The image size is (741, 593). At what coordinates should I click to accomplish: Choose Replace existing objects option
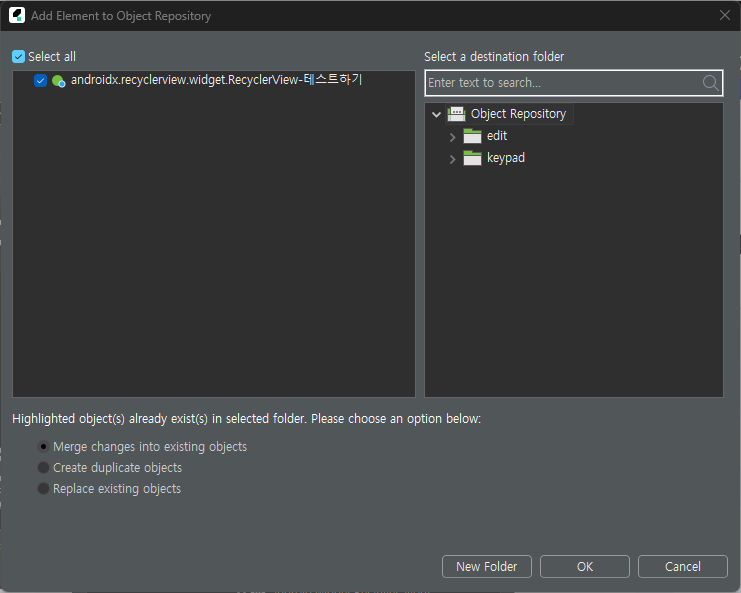pos(43,489)
